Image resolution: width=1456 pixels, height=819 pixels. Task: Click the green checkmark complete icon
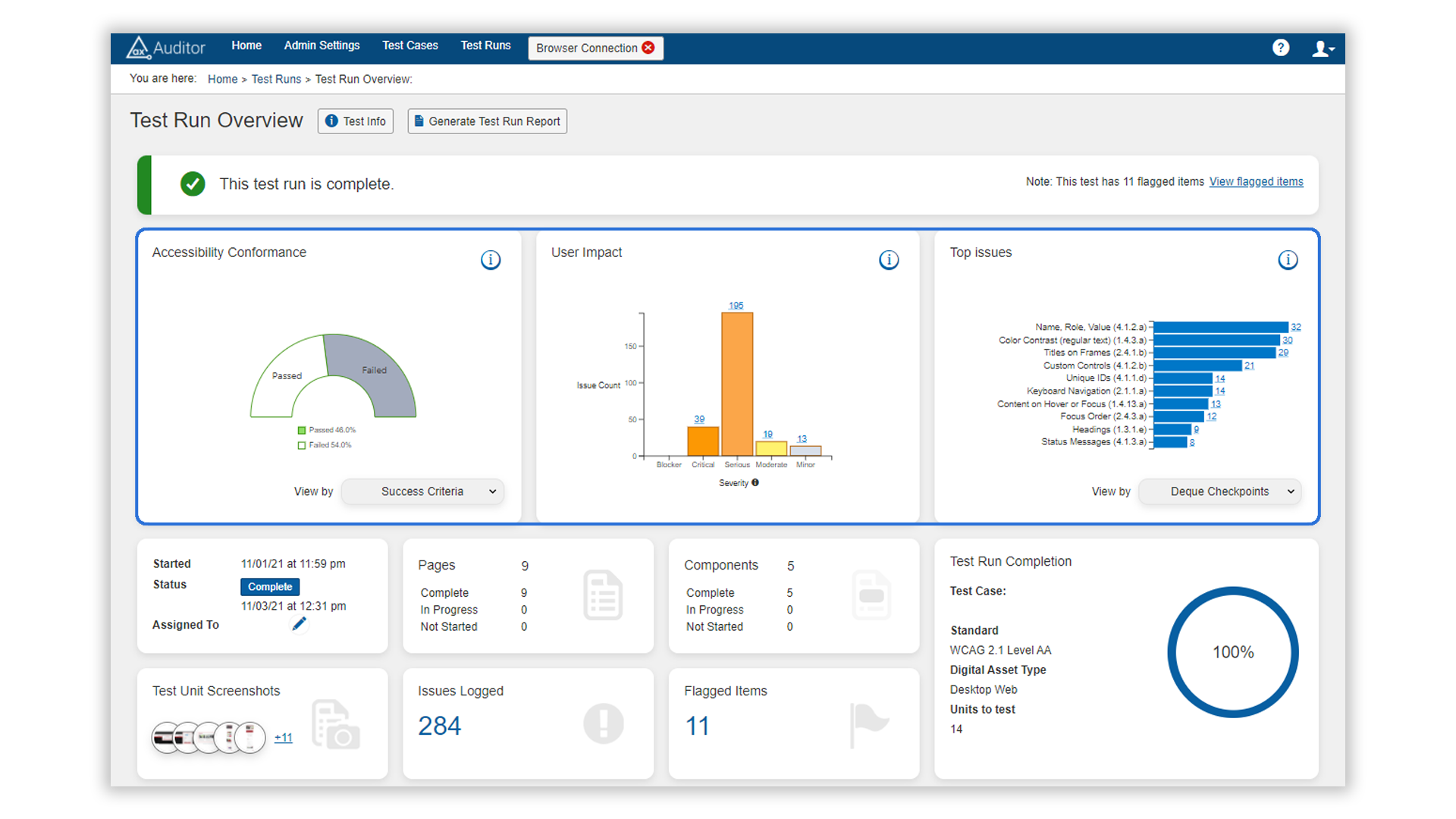(193, 184)
